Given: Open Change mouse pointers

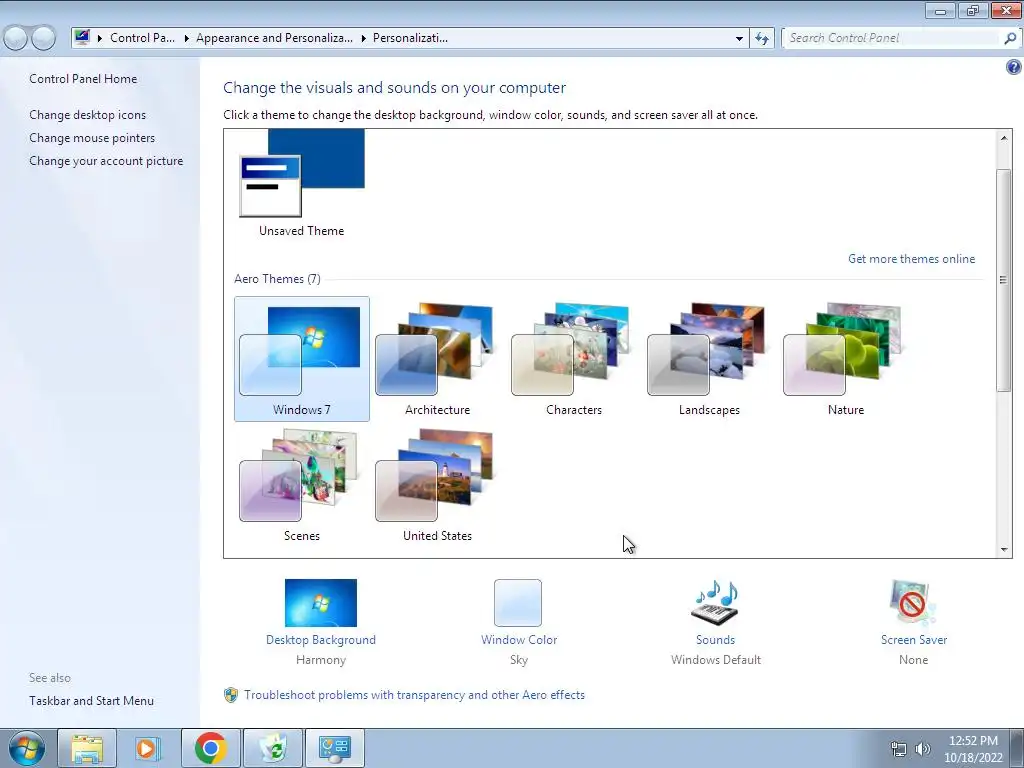Looking at the screenshot, I should pyautogui.click(x=92, y=138).
